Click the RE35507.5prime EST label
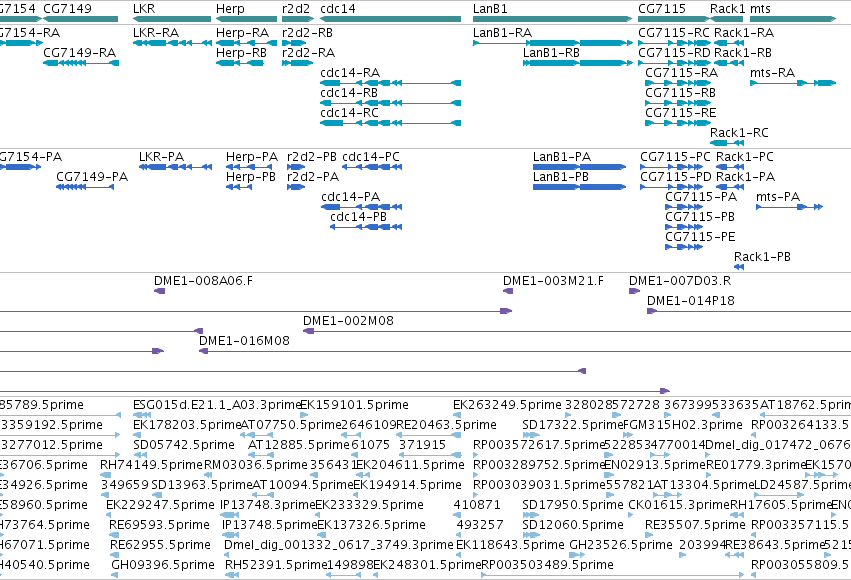Screen dimensions: 851x580 [x=695, y=525]
